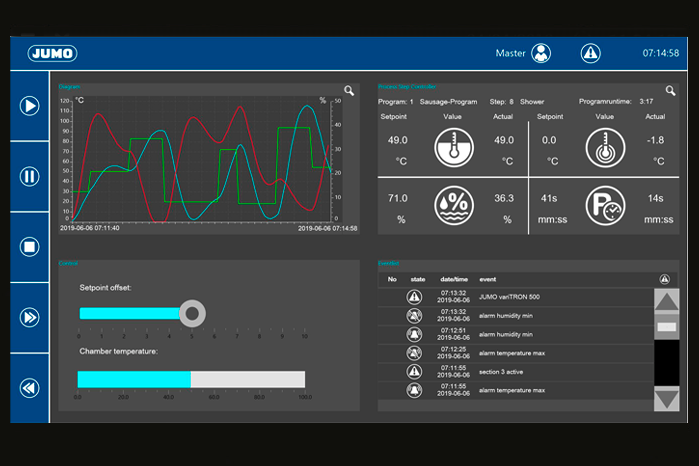Click the alarm filter icon in eventlist header
The image size is (699, 466).
pos(664,279)
